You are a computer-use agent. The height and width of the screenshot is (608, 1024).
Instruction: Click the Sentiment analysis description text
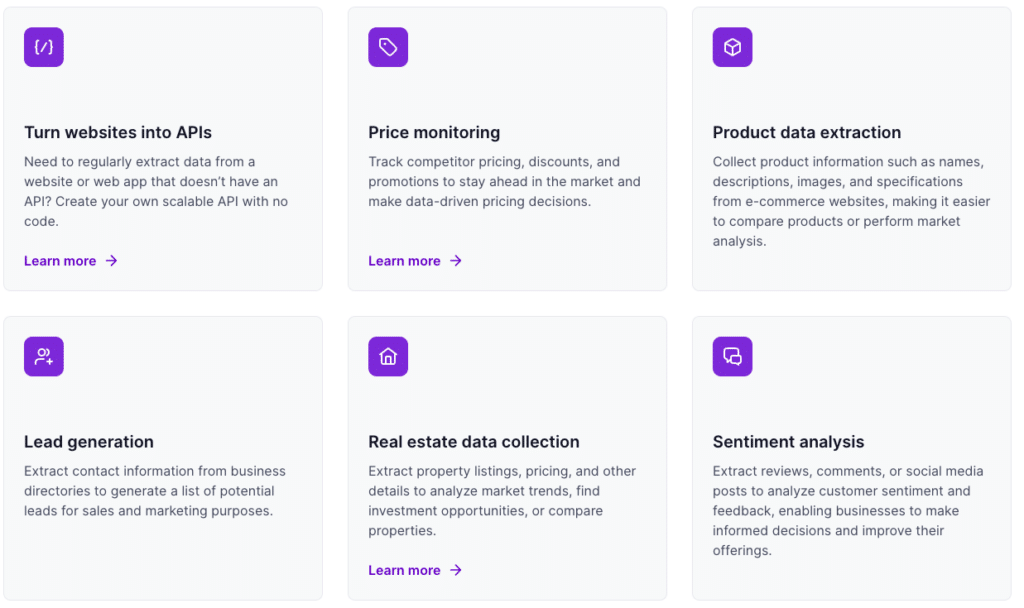click(x=847, y=510)
